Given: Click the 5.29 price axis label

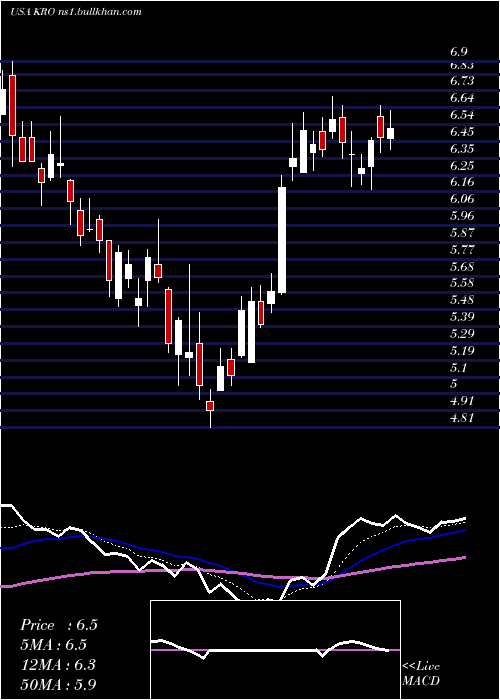Looking at the screenshot, I should 462,333.
